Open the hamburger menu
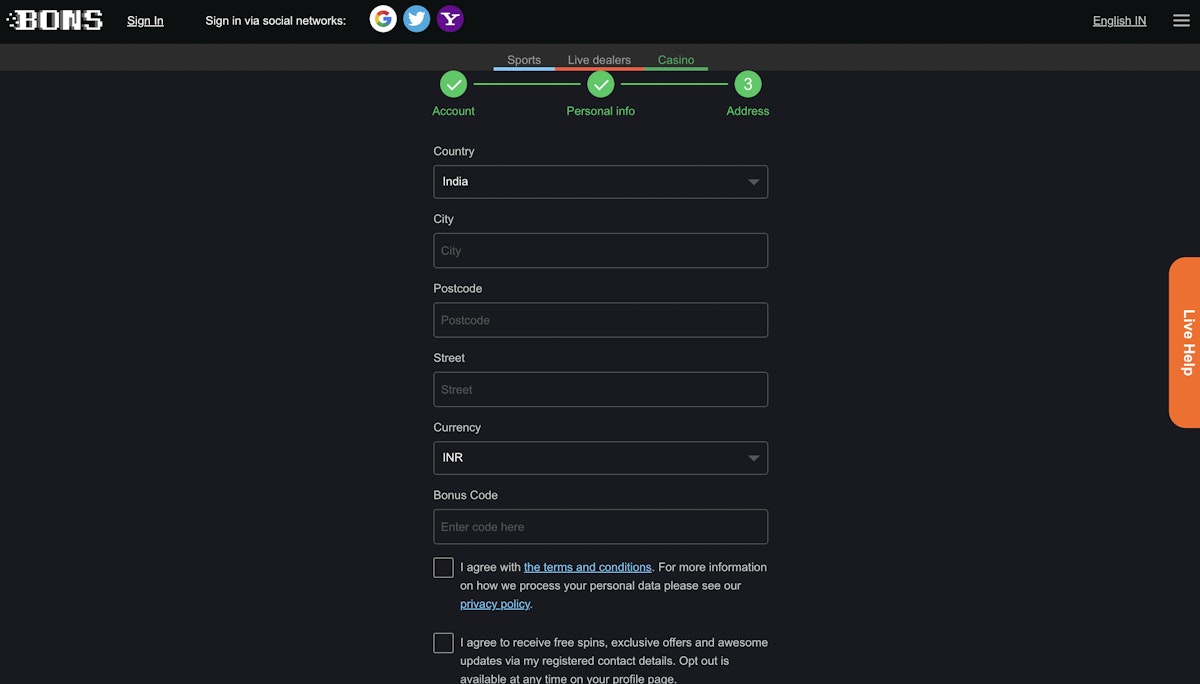 pyautogui.click(x=1181, y=20)
